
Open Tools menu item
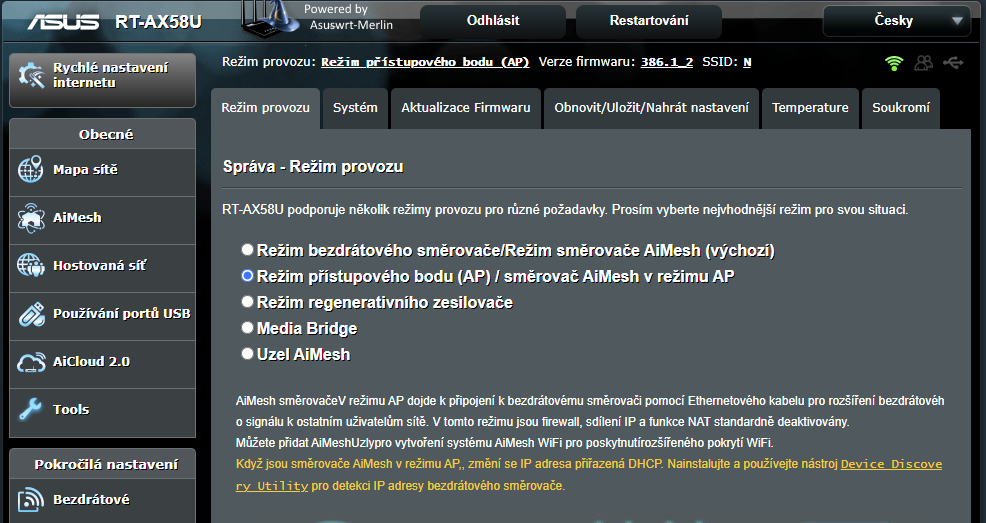(102, 412)
